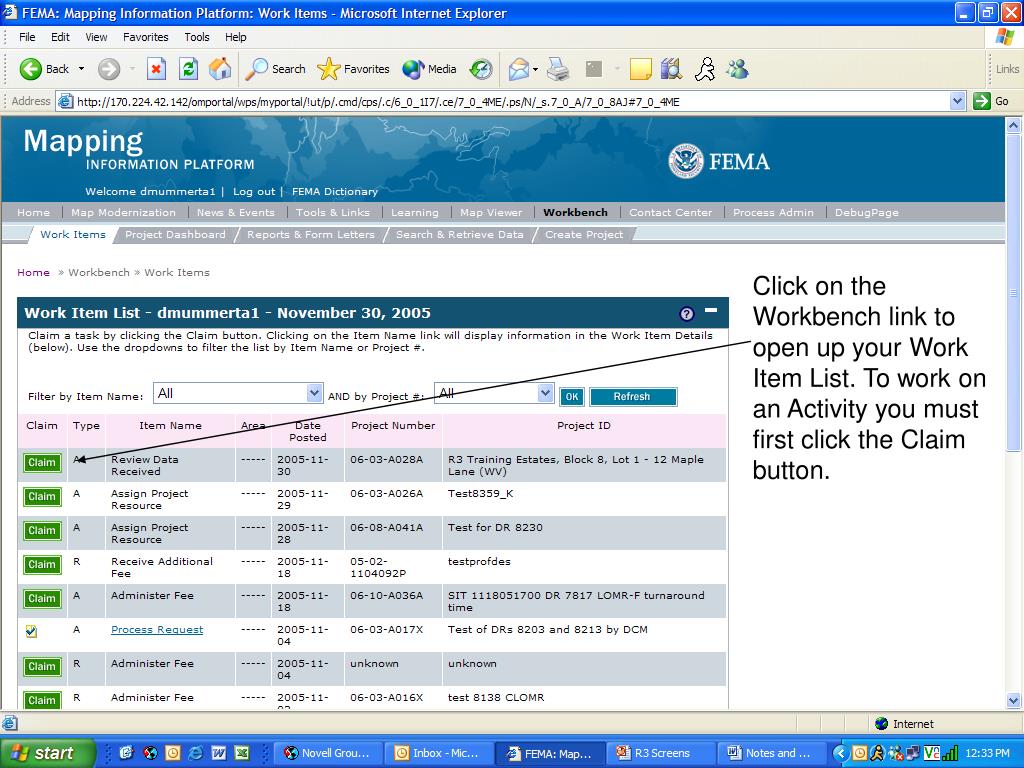Open Outlook icon in quick launch

(172, 753)
